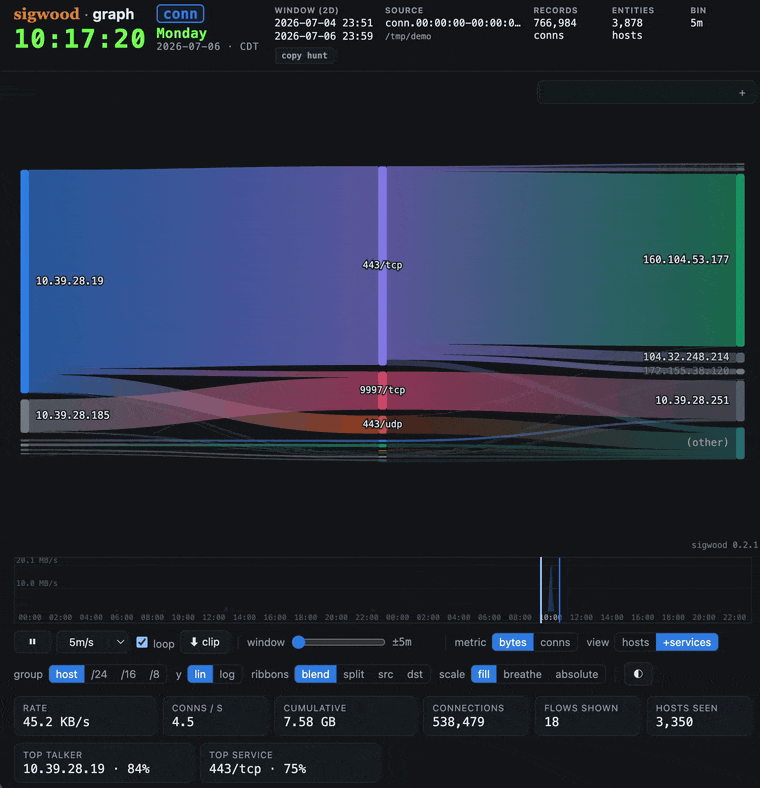760x788 pixels.
Task: Click the CONNS / S 4.5 stat card
Action: point(215,716)
